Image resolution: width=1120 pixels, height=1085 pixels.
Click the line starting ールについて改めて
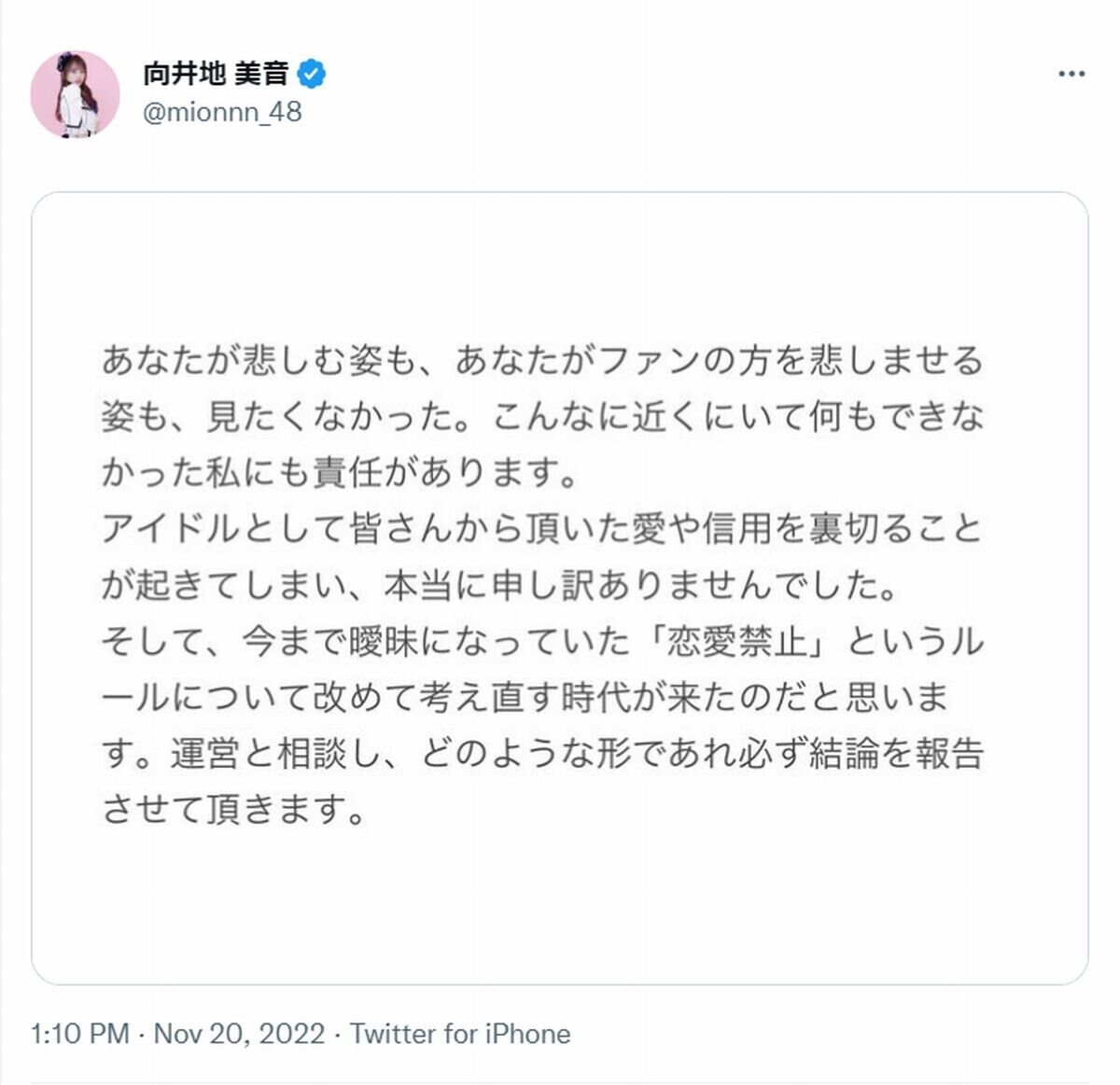(x=525, y=697)
